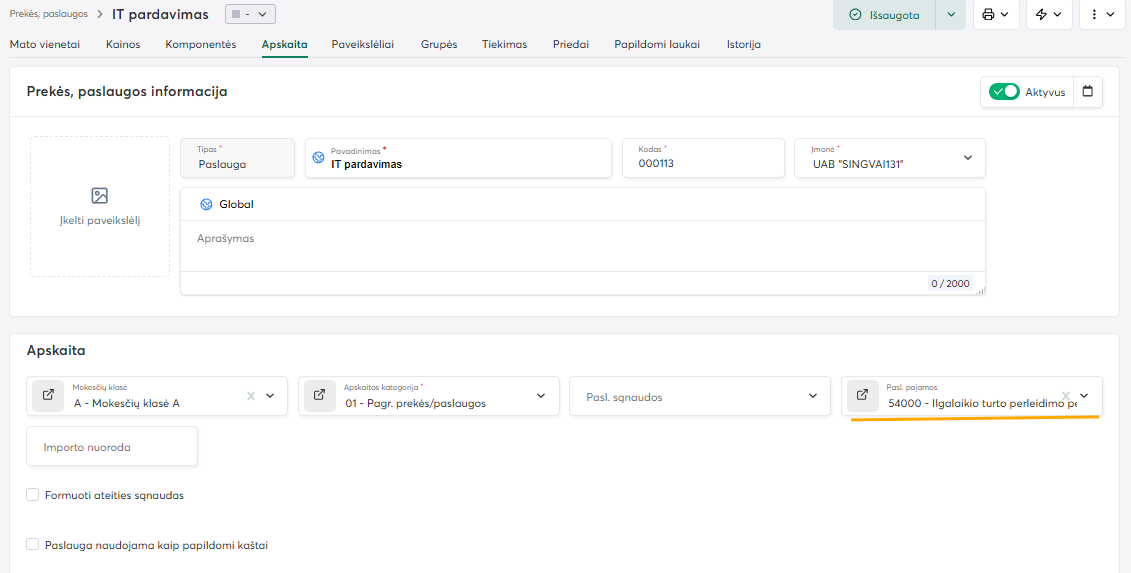Click the Išsaugota save button
Viewport: 1131px width, 573px height.
coord(884,15)
